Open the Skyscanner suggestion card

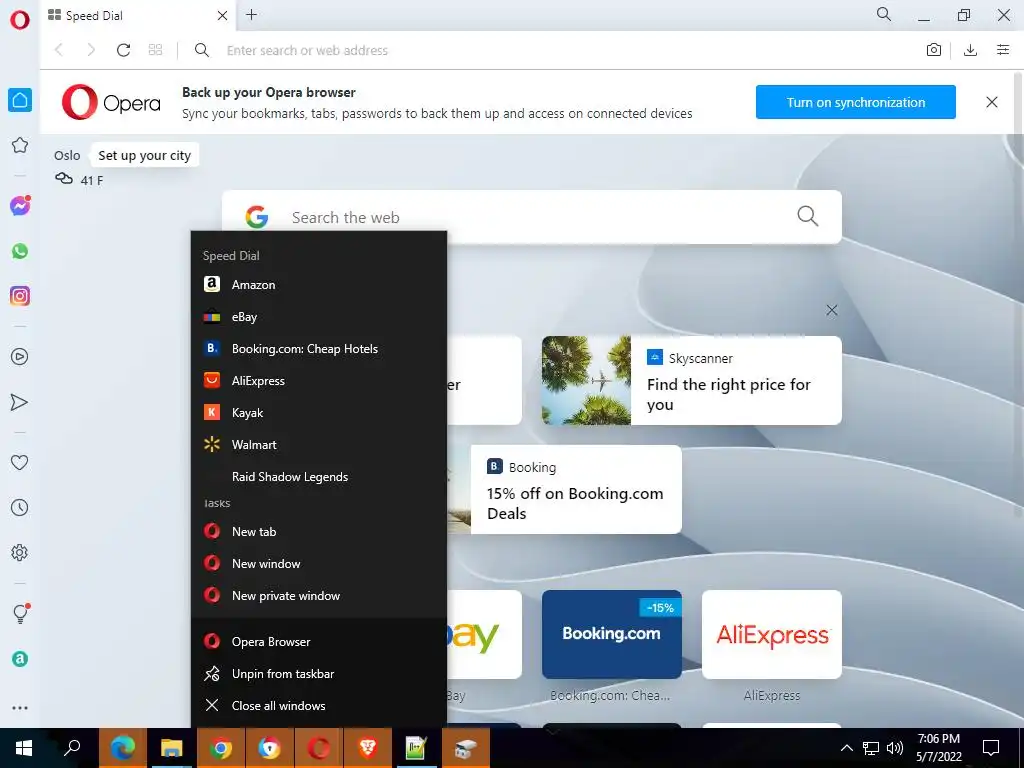click(x=692, y=380)
